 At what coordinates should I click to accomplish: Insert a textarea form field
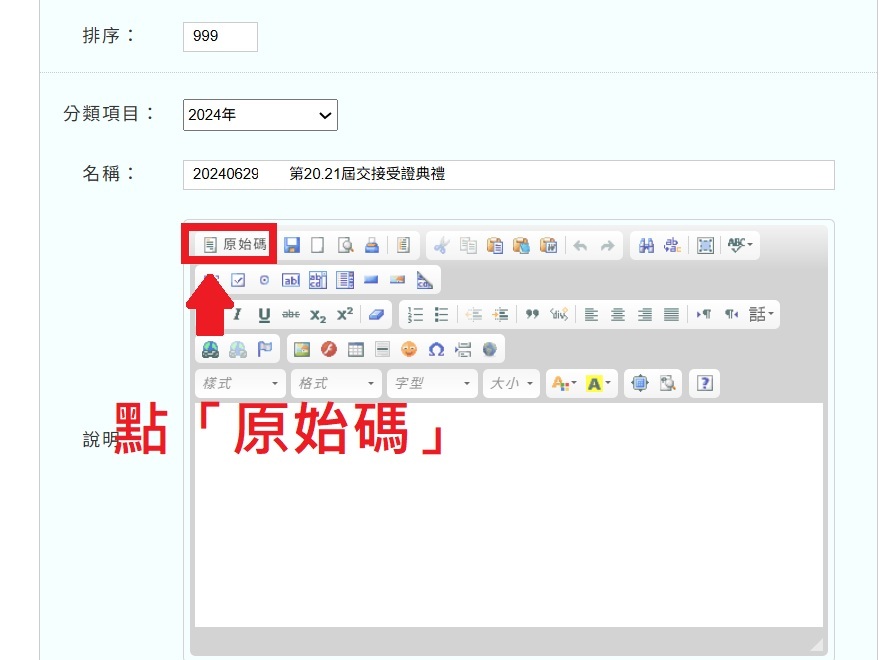coord(318,280)
